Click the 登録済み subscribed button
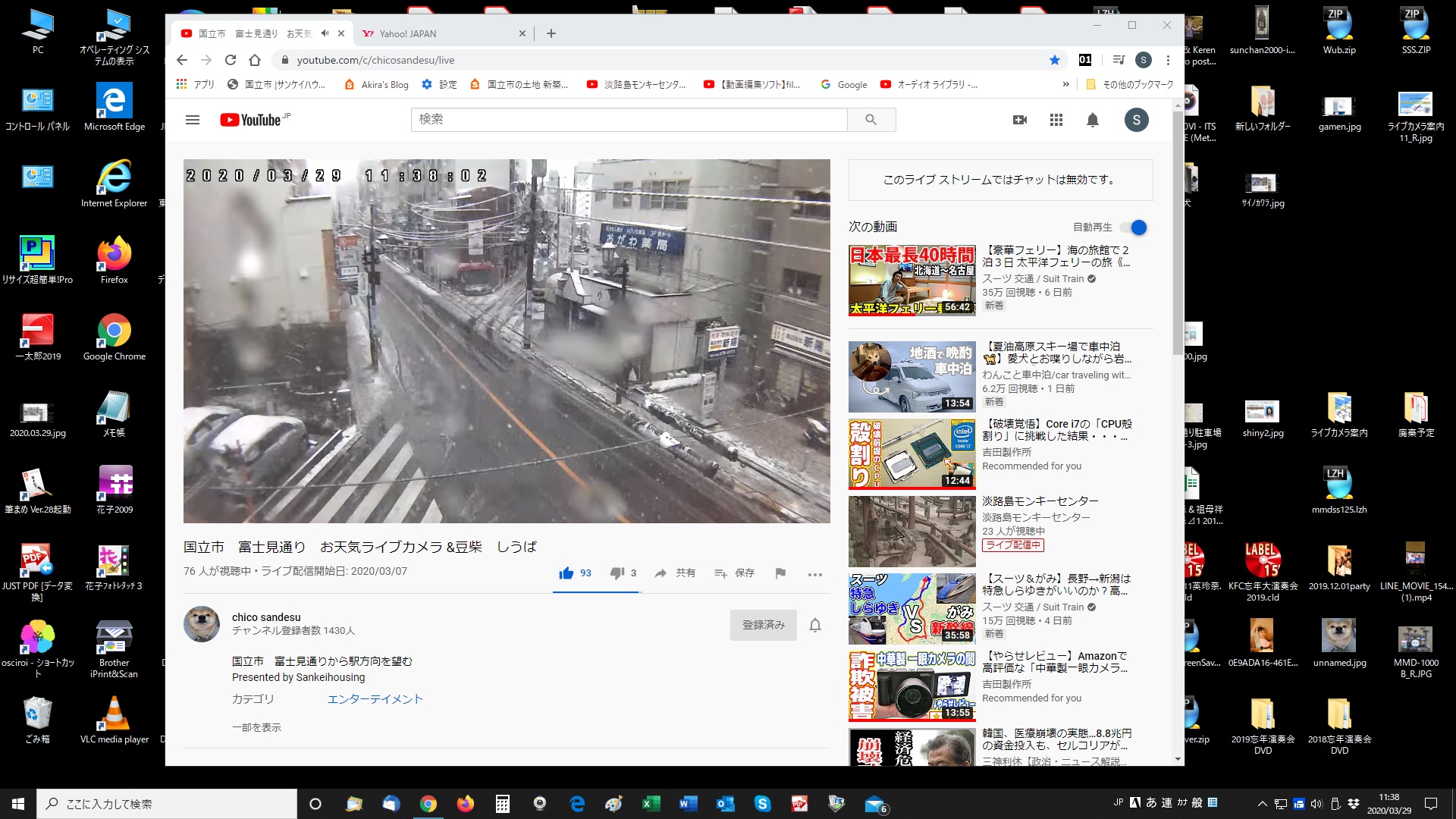This screenshot has width=1456, height=819. click(x=763, y=625)
